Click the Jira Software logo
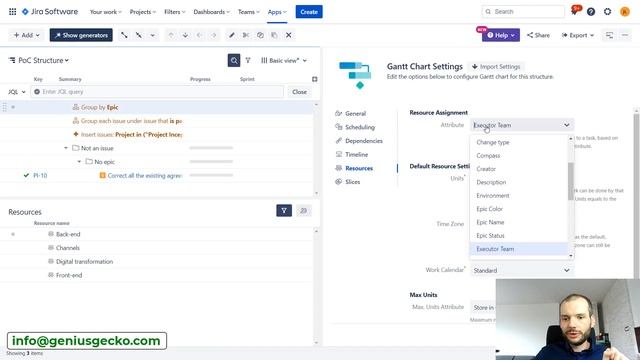The width and height of the screenshot is (640, 360). coord(50,12)
